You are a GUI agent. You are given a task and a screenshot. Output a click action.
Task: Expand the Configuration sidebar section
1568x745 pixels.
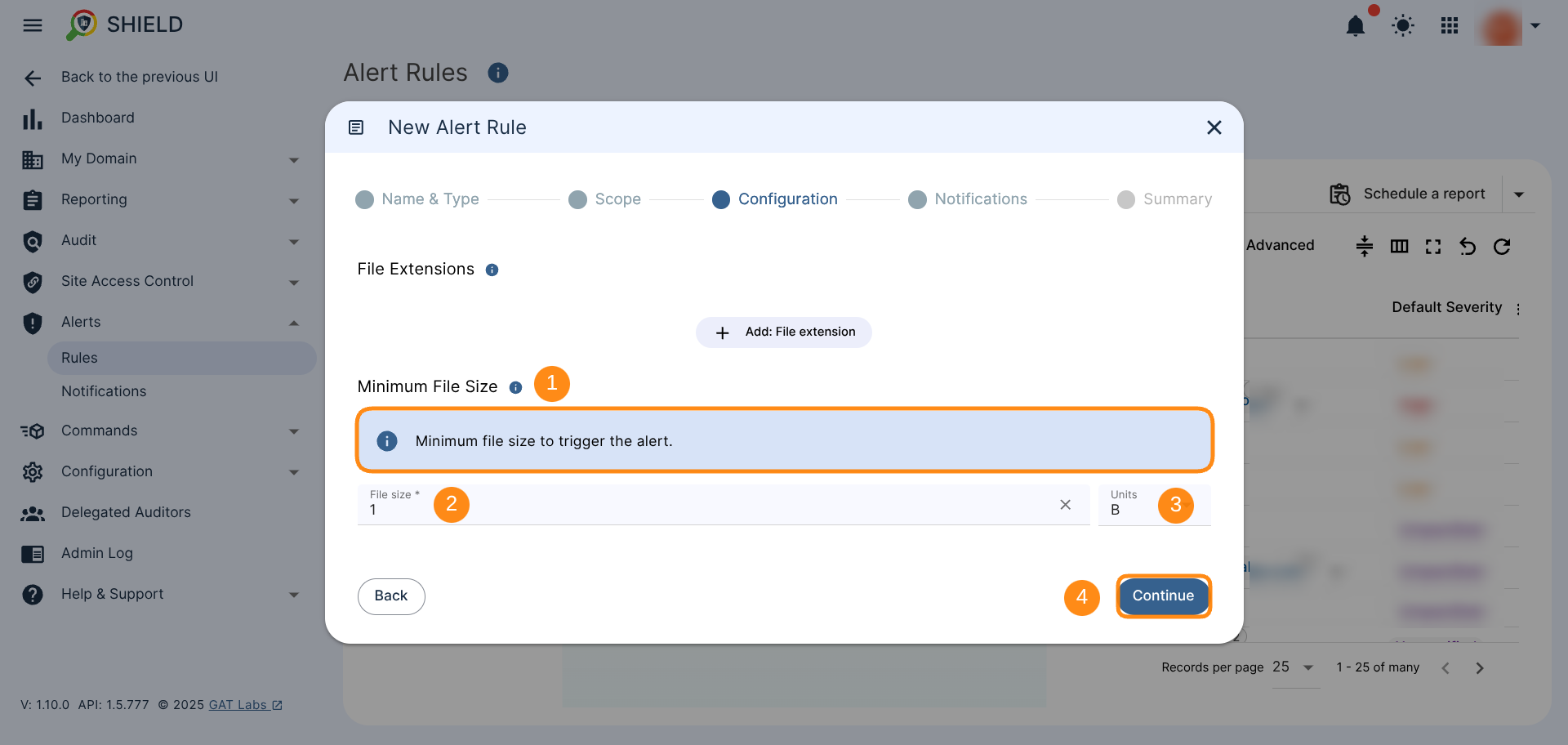click(x=294, y=472)
